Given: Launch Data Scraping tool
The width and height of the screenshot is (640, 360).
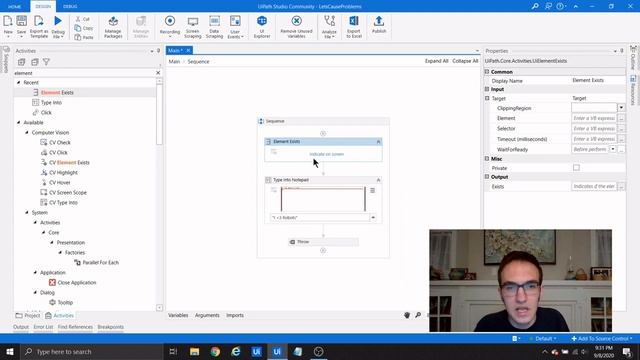Looking at the screenshot, I should [214, 27].
